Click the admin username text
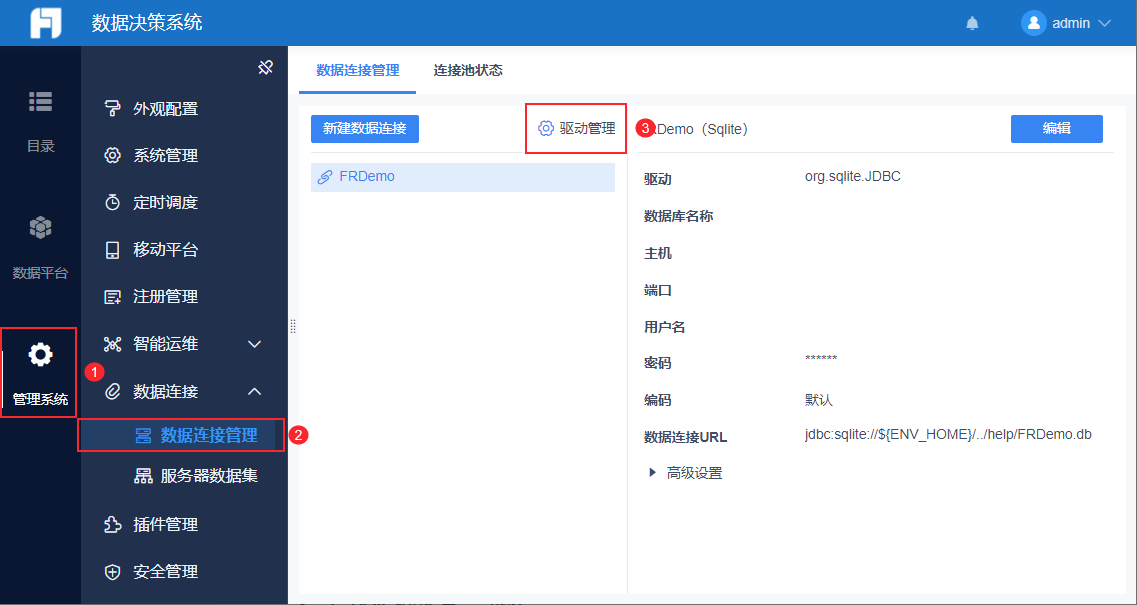The width and height of the screenshot is (1137, 605). (x=1071, y=23)
